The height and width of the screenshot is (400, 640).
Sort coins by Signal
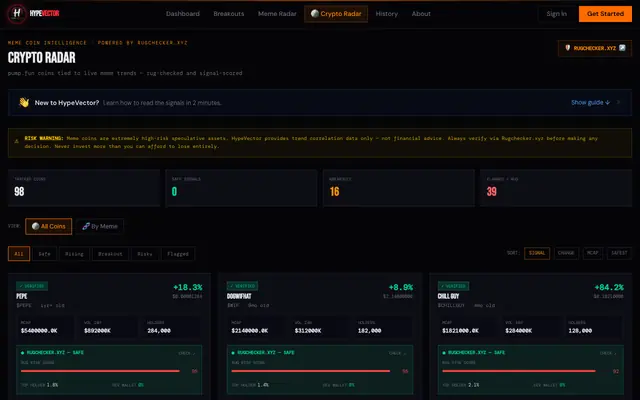tap(537, 253)
